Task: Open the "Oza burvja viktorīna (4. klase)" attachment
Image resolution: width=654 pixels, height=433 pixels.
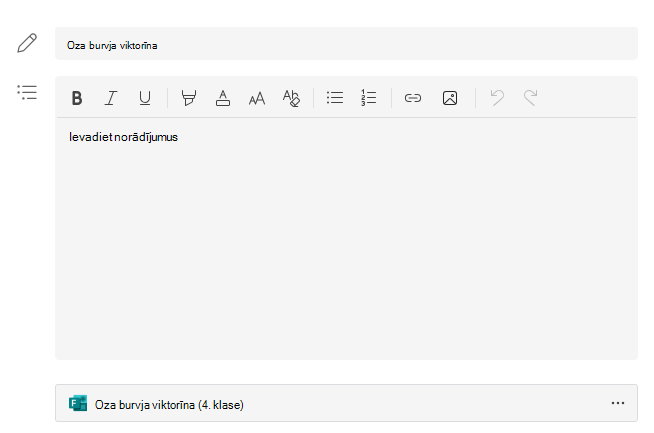Action: pyautogui.click(x=346, y=403)
